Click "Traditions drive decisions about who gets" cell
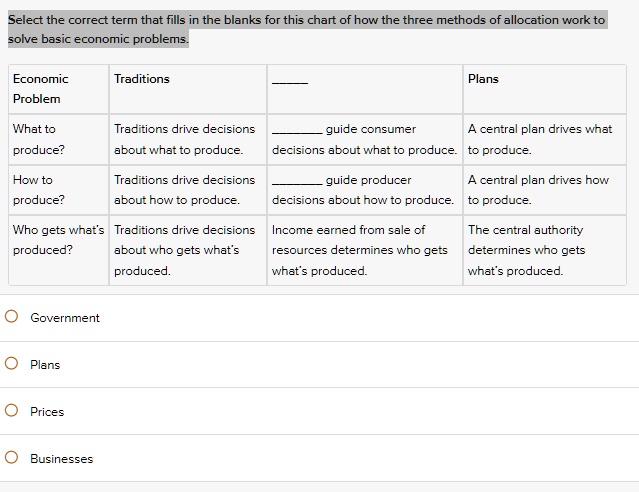The width and height of the screenshot is (639, 492). click(187, 250)
